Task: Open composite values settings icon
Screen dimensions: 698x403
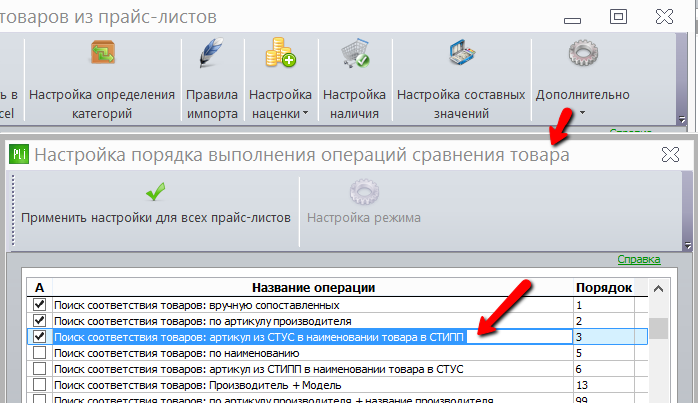Action: click(x=462, y=53)
